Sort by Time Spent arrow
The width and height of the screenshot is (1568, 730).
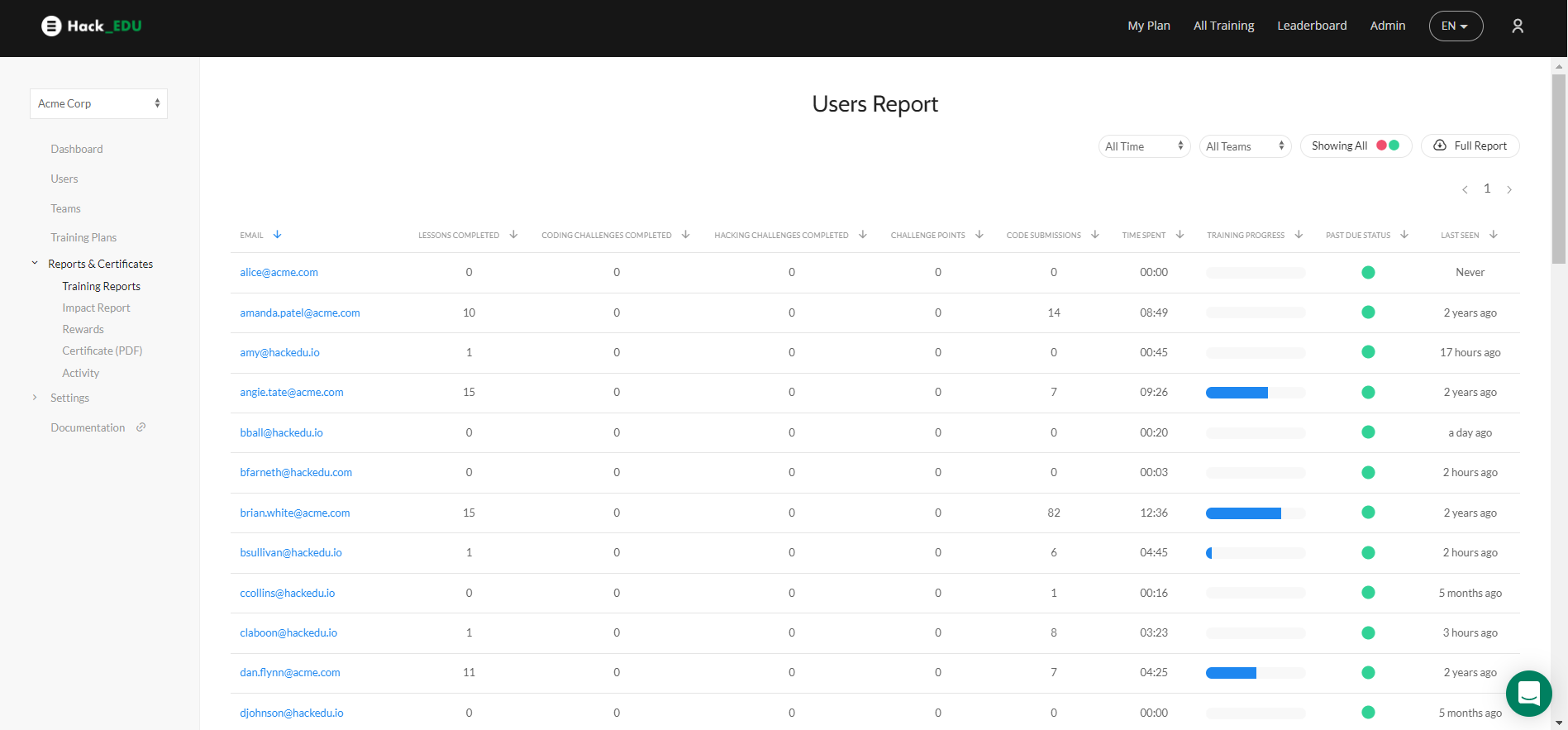(x=1180, y=235)
